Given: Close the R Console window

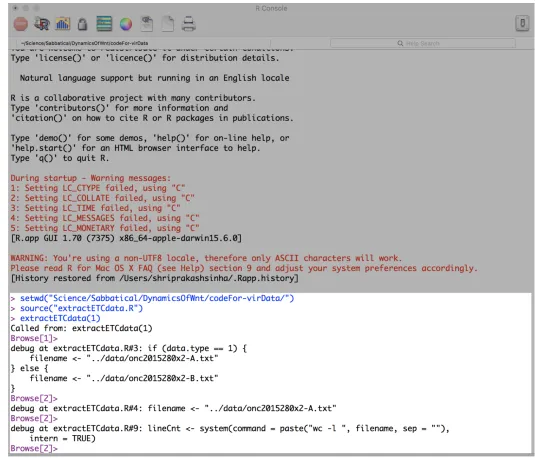Looking at the screenshot, I should click(x=15, y=8).
